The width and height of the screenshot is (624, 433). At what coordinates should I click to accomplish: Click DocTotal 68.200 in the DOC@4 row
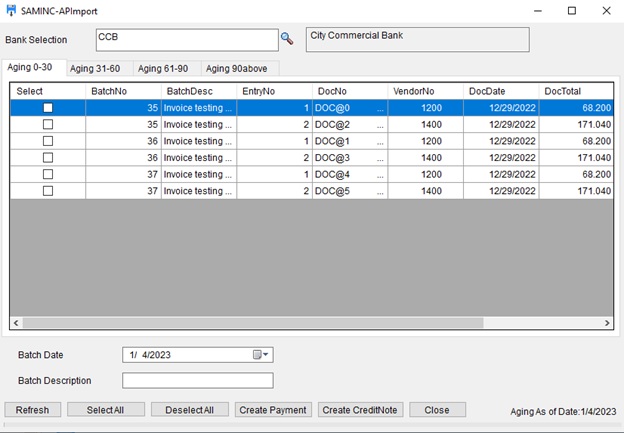[576, 174]
